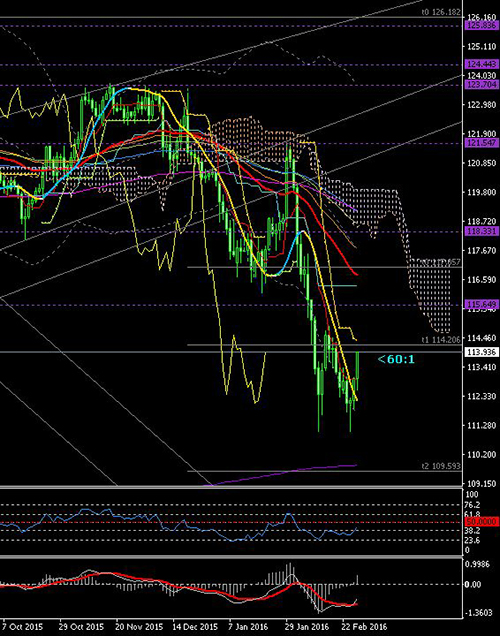Select the 125.836 purple price level tag
This screenshot has width=500, height=636.
pos(482,26)
